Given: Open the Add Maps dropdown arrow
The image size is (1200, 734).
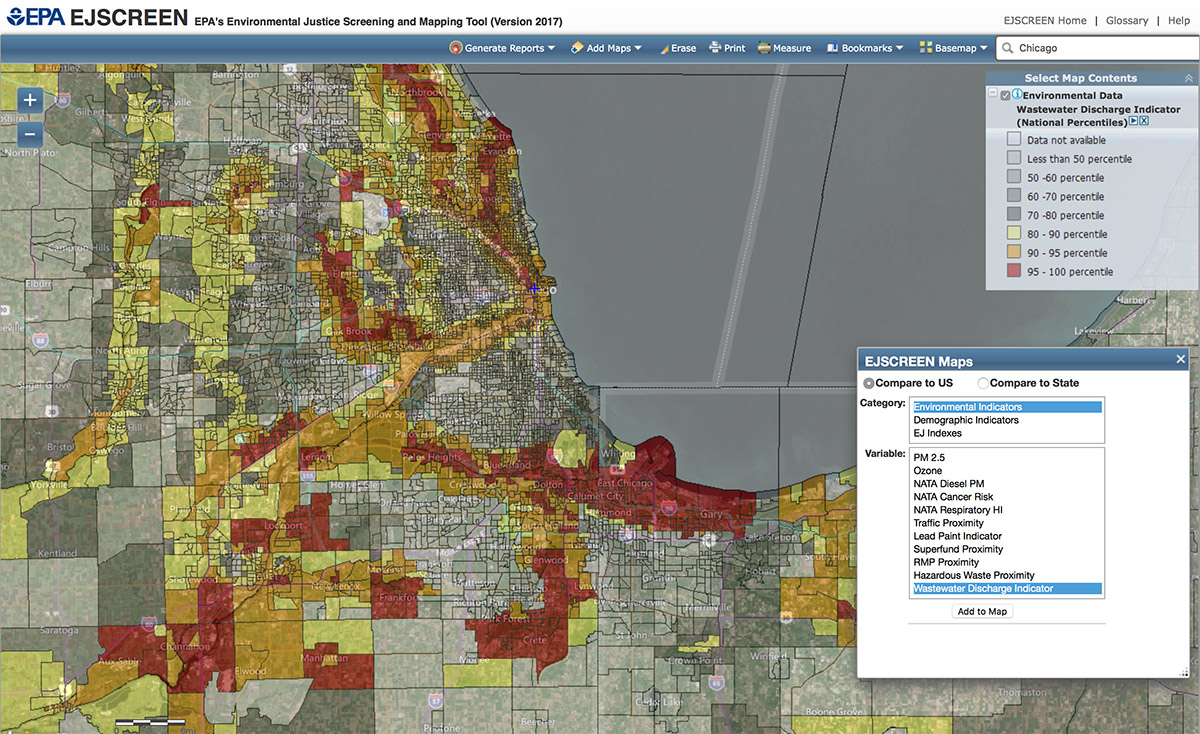Looking at the screenshot, I should [638, 48].
